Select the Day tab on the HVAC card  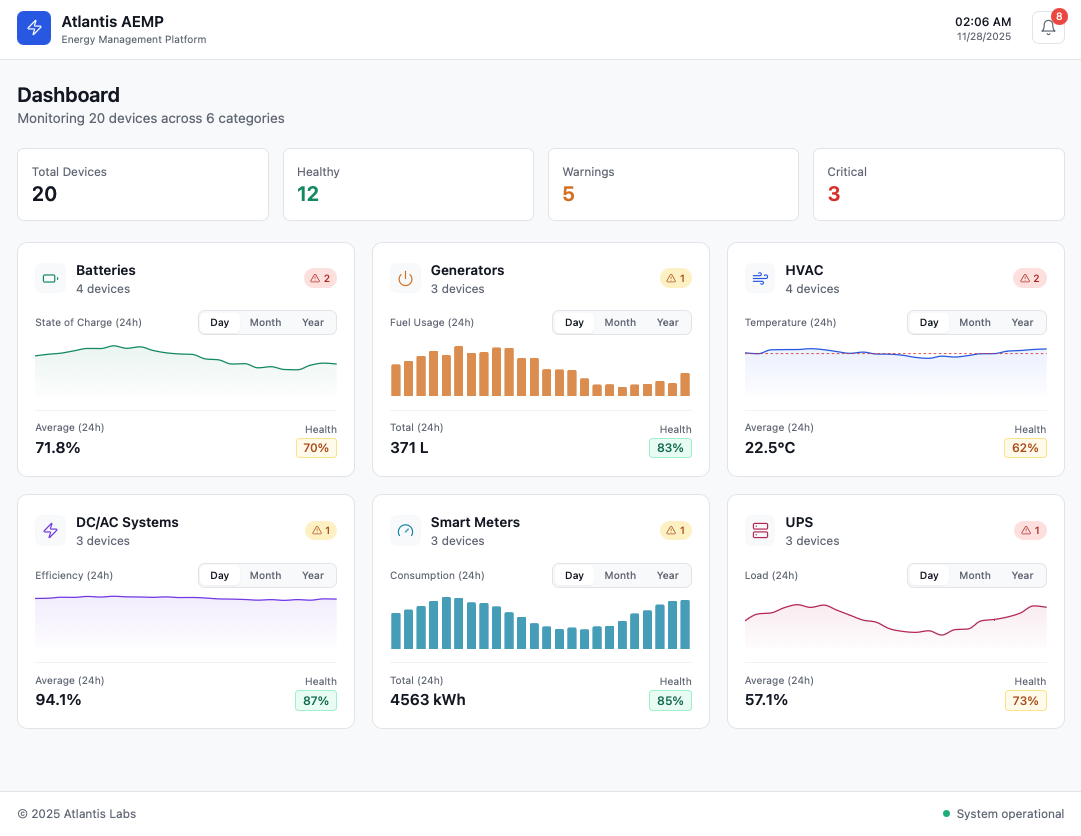928,322
